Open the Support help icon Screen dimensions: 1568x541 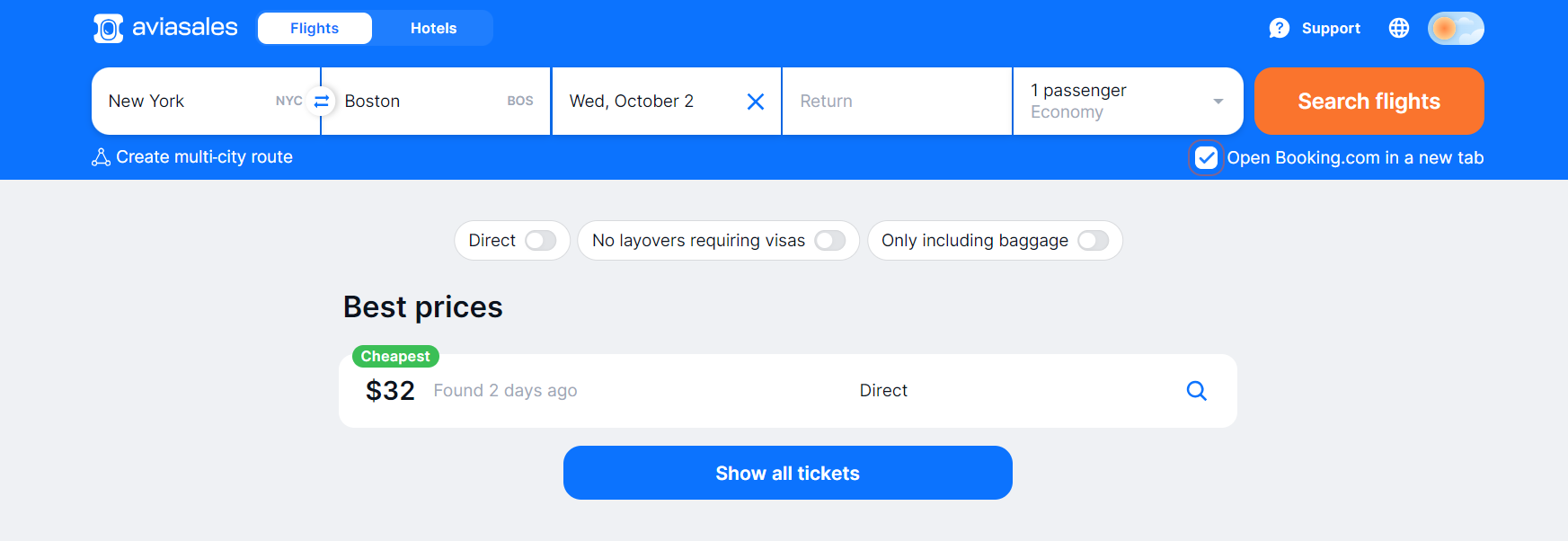point(1279,29)
